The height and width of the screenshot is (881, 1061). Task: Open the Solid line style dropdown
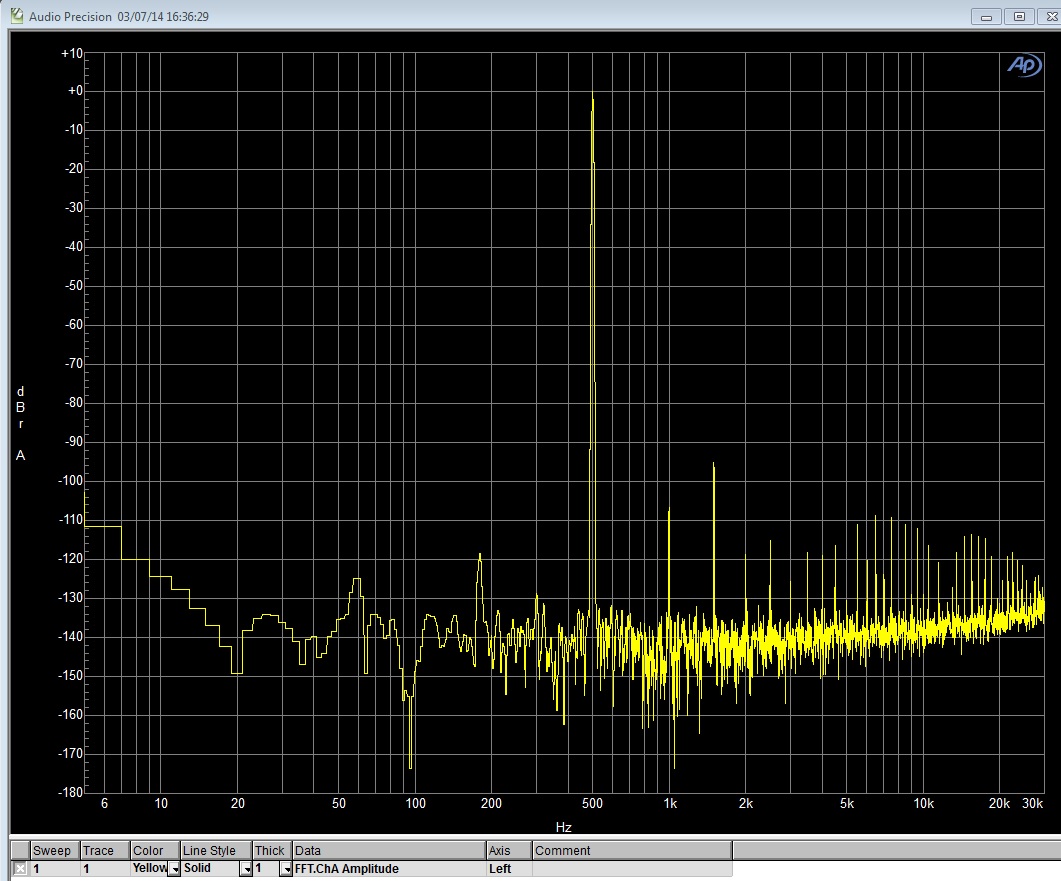[x=246, y=869]
